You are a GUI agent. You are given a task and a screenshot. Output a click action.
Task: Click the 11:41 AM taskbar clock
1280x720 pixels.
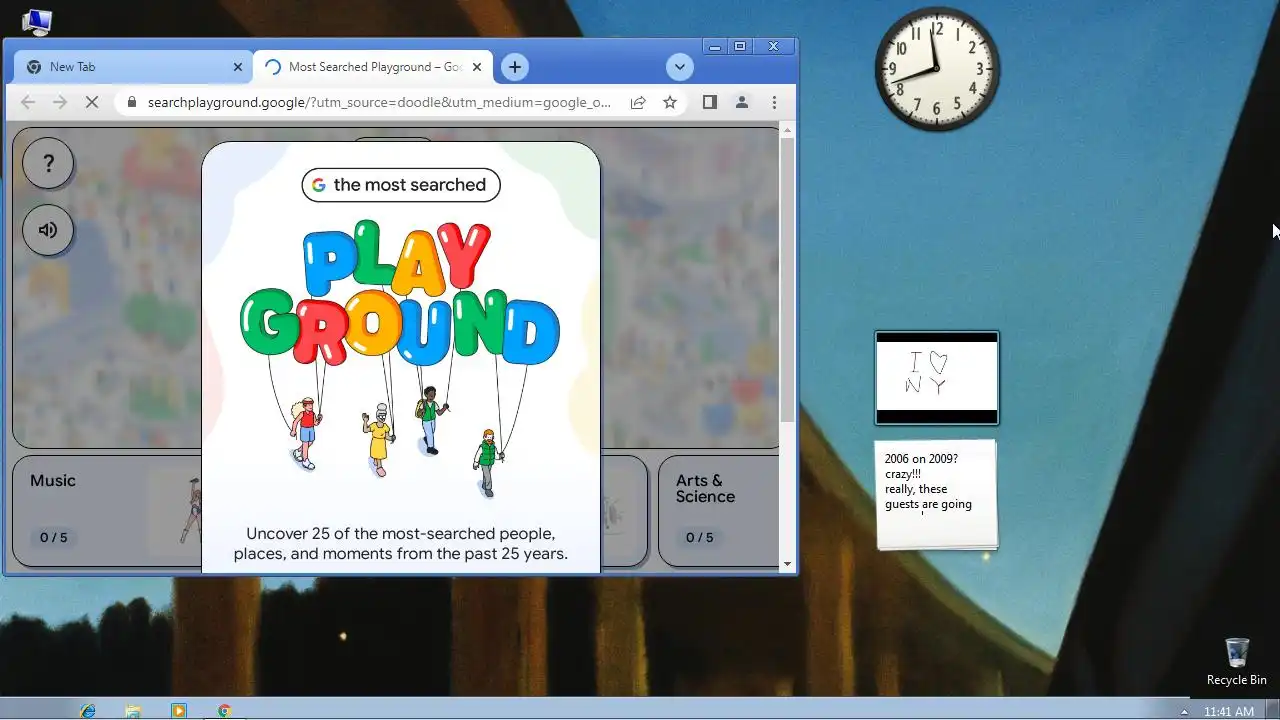tap(1229, 712)
